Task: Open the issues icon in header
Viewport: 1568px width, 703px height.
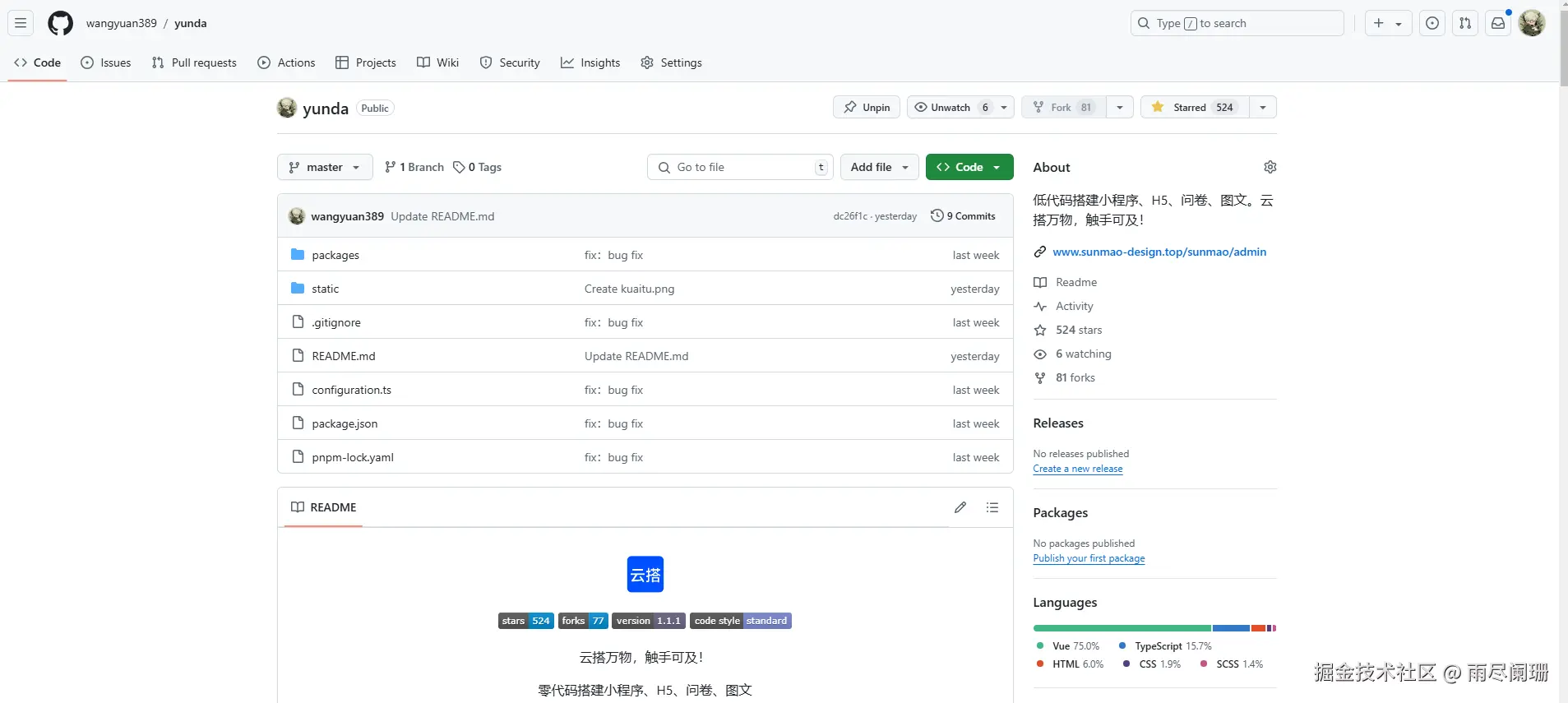Action: [1432, 23]
